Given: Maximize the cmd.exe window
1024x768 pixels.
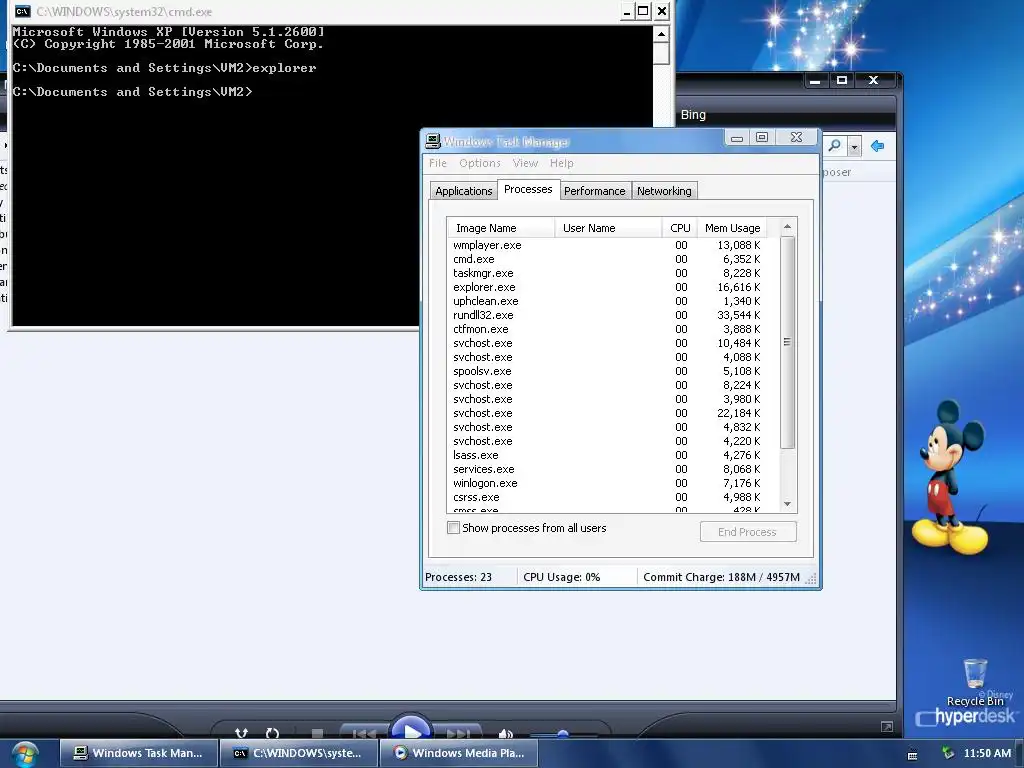Looking at the screenshot, I should coord(643,11).
